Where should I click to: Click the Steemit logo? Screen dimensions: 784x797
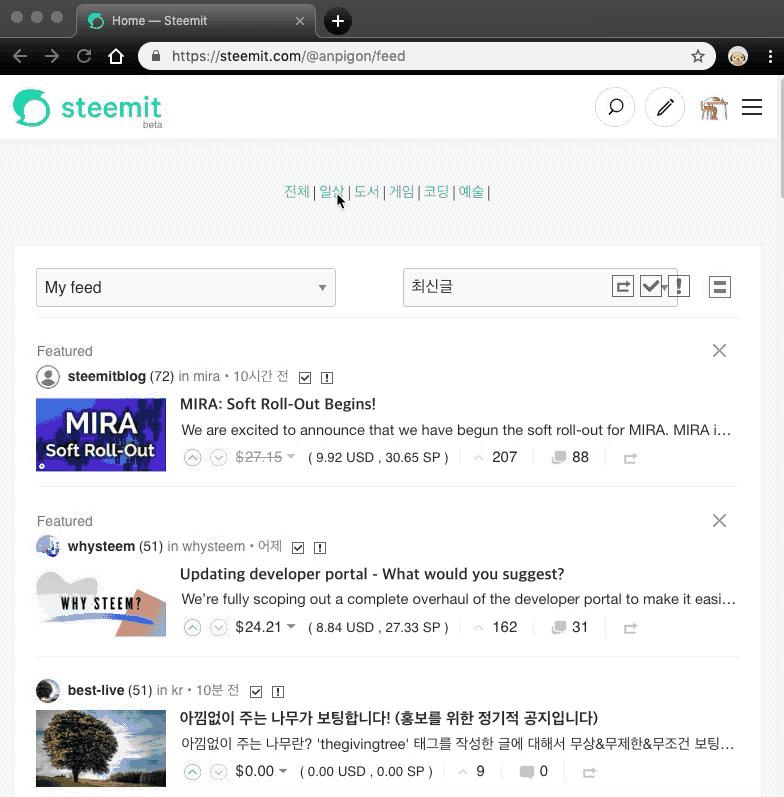pyautogui.click(x=87, y=108)
